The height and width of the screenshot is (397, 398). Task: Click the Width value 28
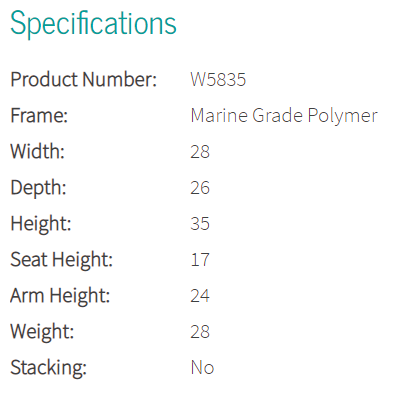pos(200,152)
